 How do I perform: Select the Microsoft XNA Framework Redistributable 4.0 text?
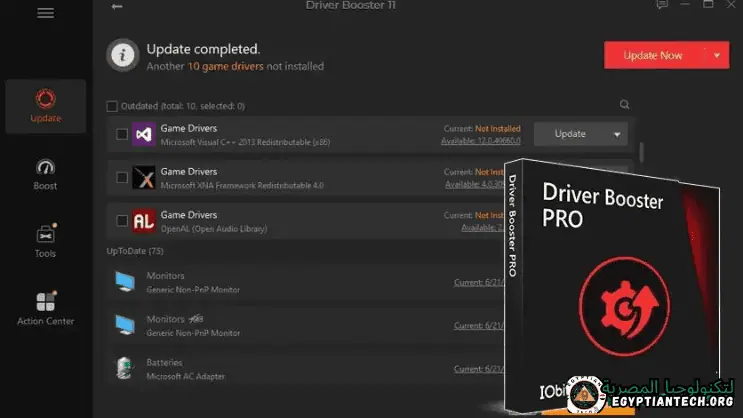(x=242, y=185)
